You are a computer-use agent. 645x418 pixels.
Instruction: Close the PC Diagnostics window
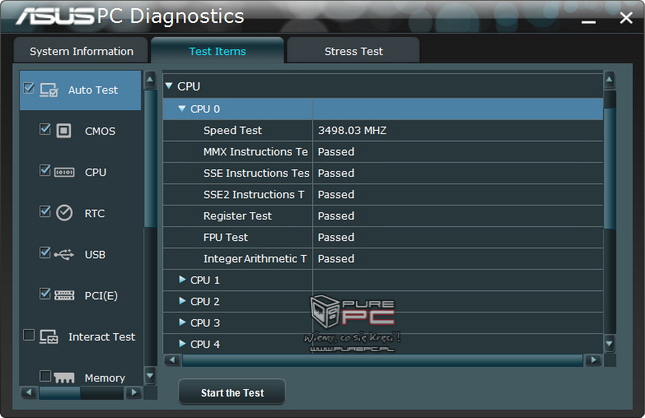[x=626, y=18]
